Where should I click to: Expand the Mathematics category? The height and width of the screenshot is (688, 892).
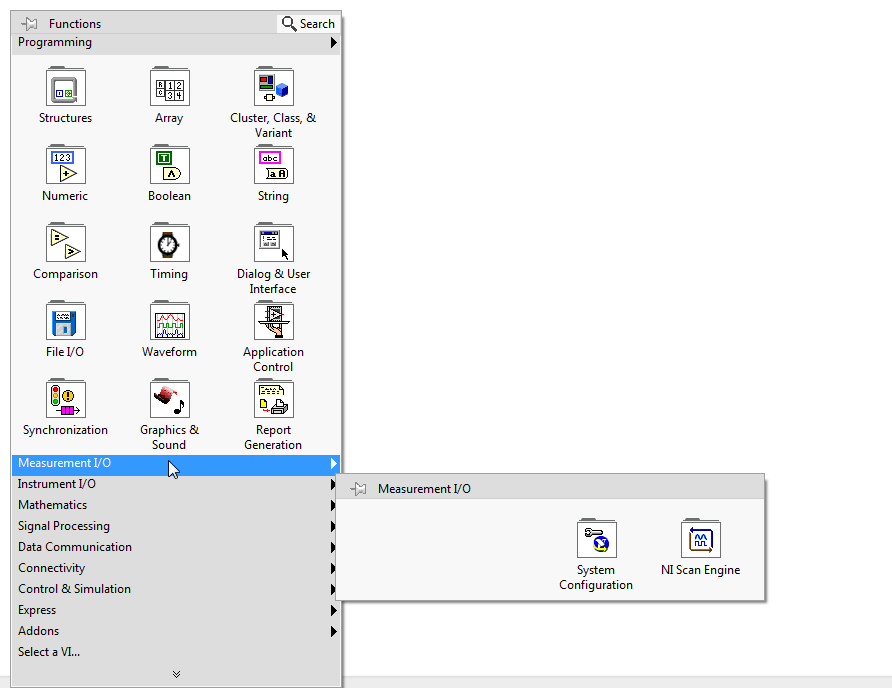(176, 505)
